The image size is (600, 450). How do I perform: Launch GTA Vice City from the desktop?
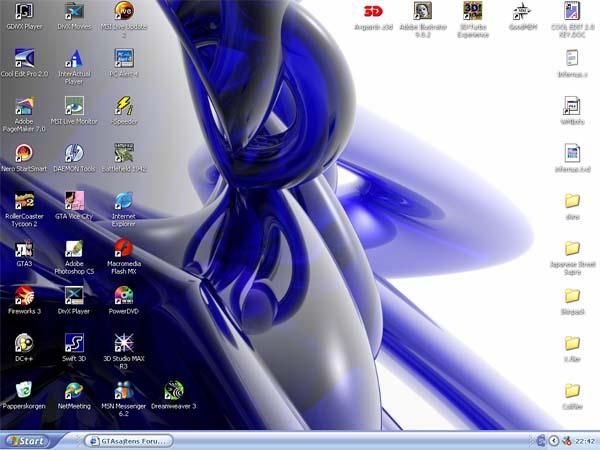point(74,200)
